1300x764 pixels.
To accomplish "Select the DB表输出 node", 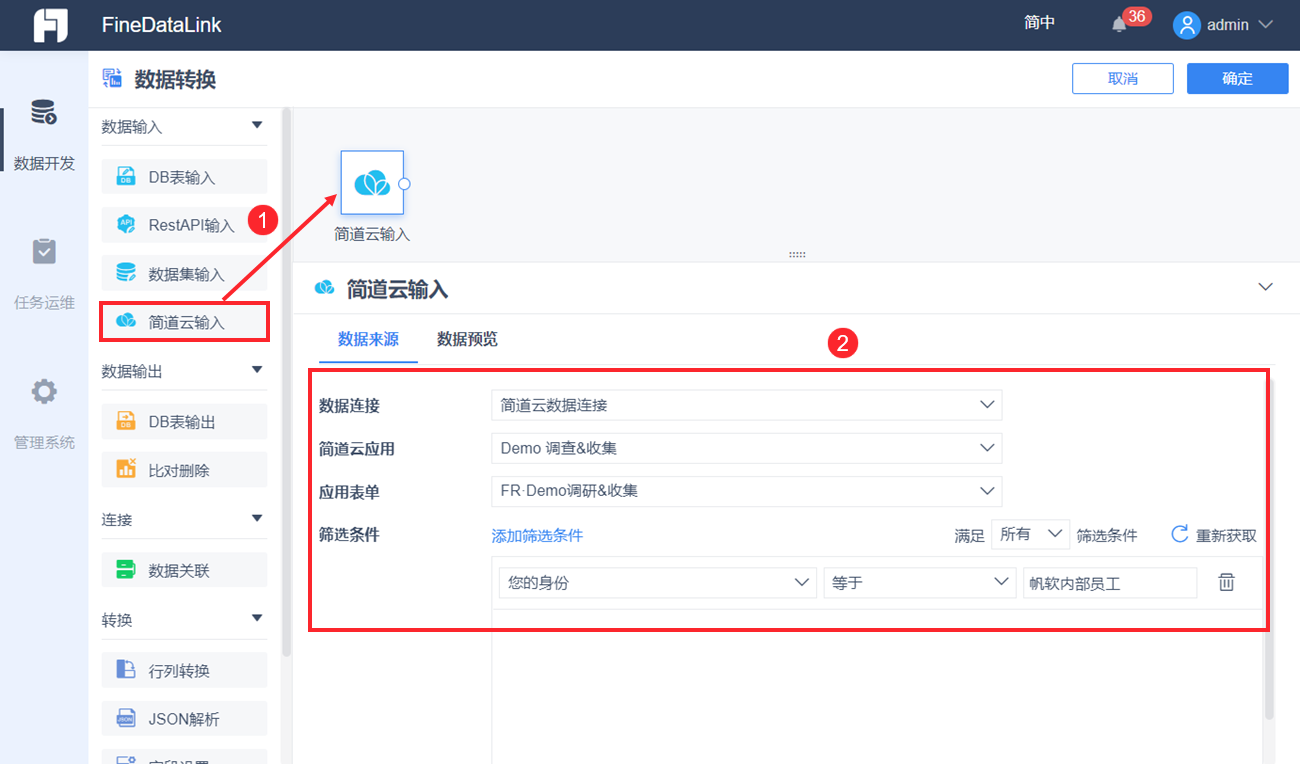I will click(184, 421).
